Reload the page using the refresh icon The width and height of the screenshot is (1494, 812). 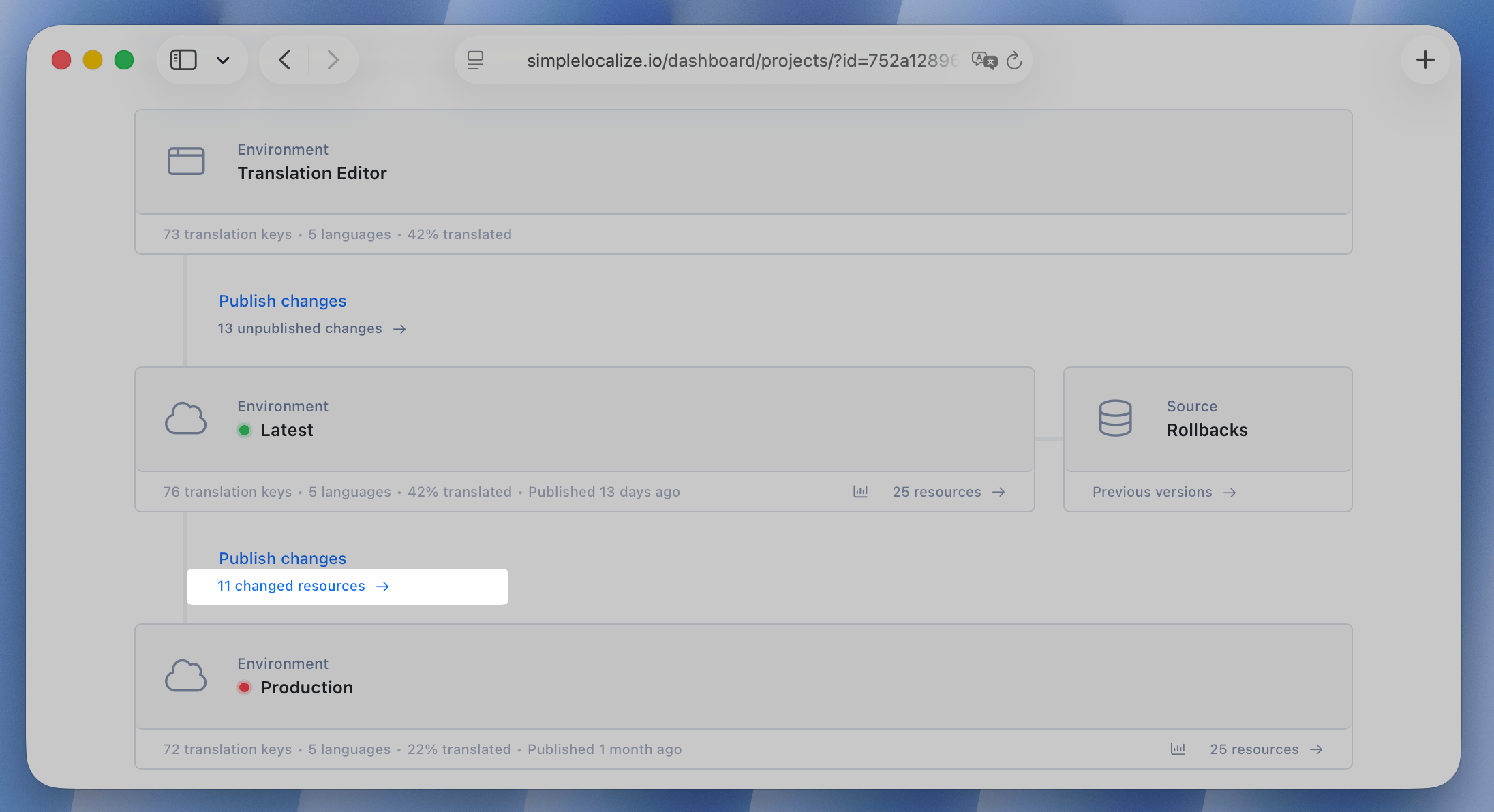pyautogui.click(x=1015, y=61)
